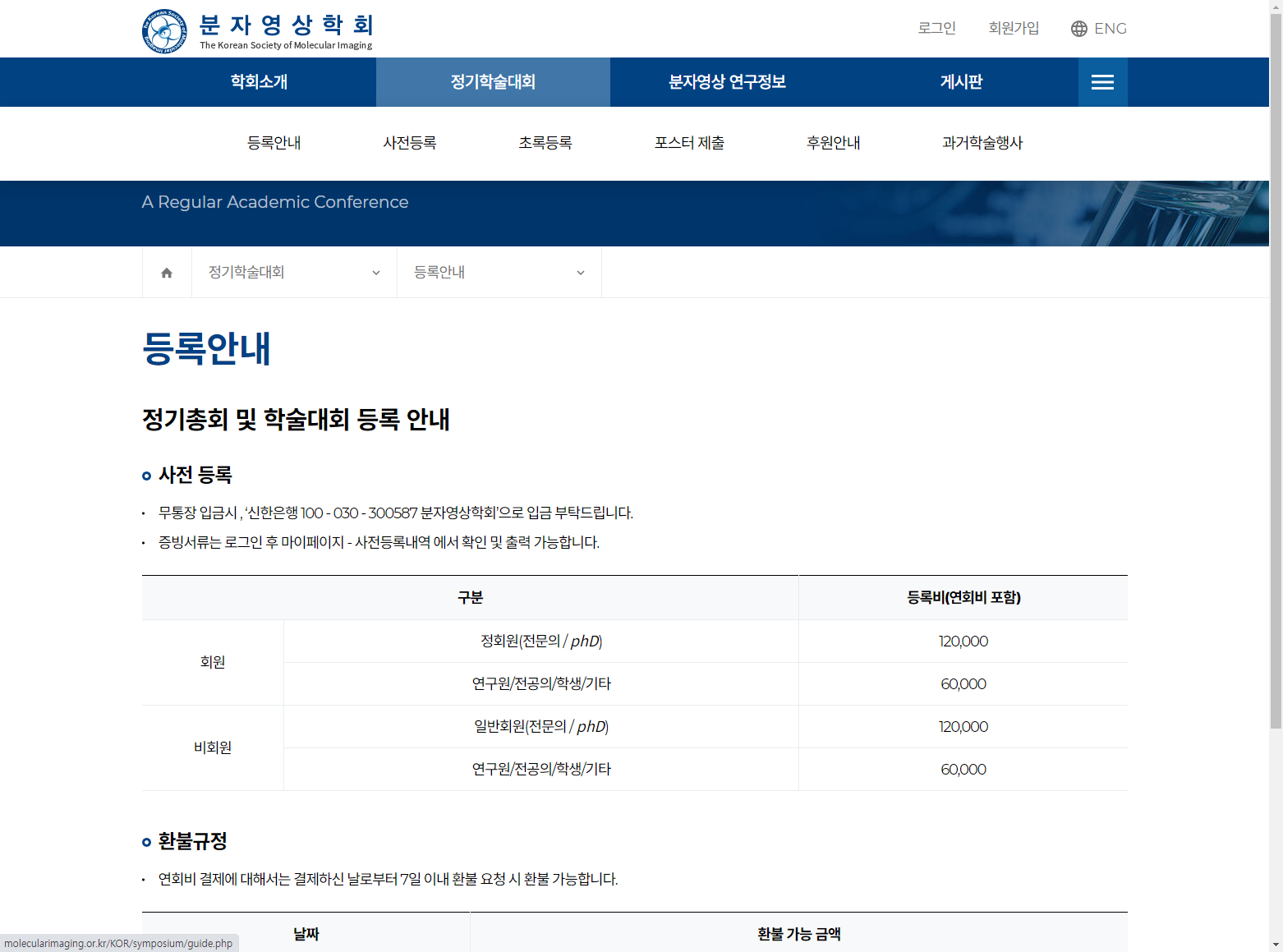Click the 회원가입 link

pos(1014,29)
